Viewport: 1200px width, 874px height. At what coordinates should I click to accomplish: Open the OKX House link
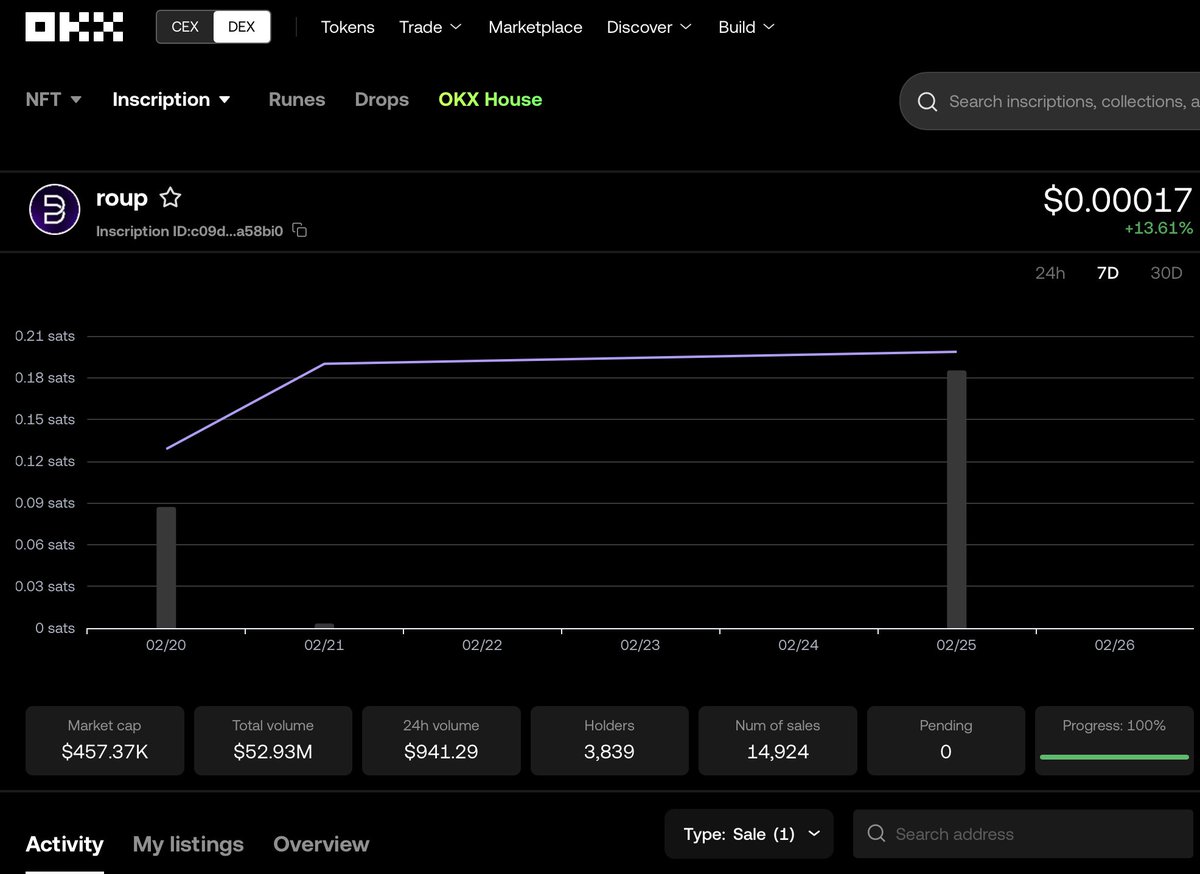[x=490, y=100]
